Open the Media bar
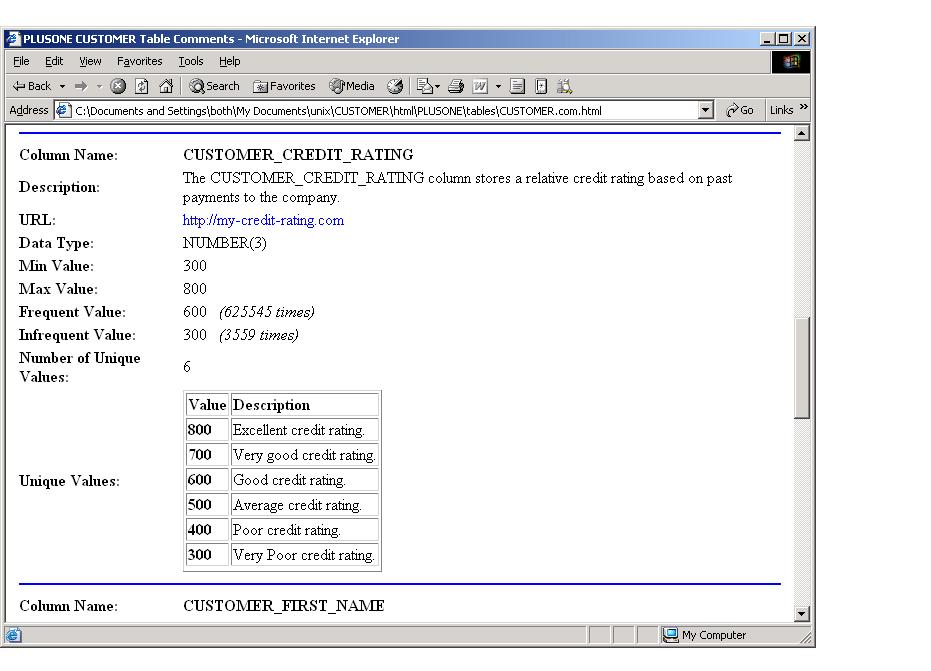 (352, 86)
